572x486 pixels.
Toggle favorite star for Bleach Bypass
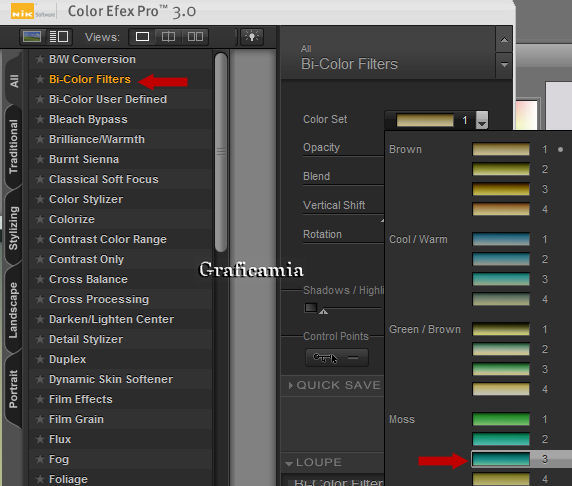39,119
